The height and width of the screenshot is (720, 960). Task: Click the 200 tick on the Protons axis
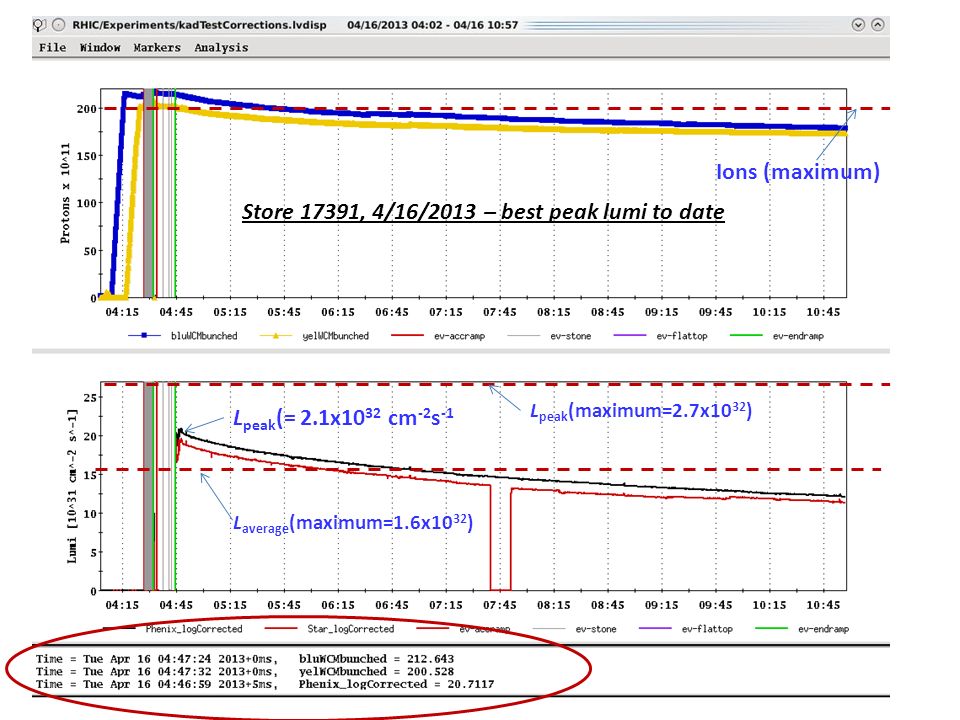[x=86, y=109]
